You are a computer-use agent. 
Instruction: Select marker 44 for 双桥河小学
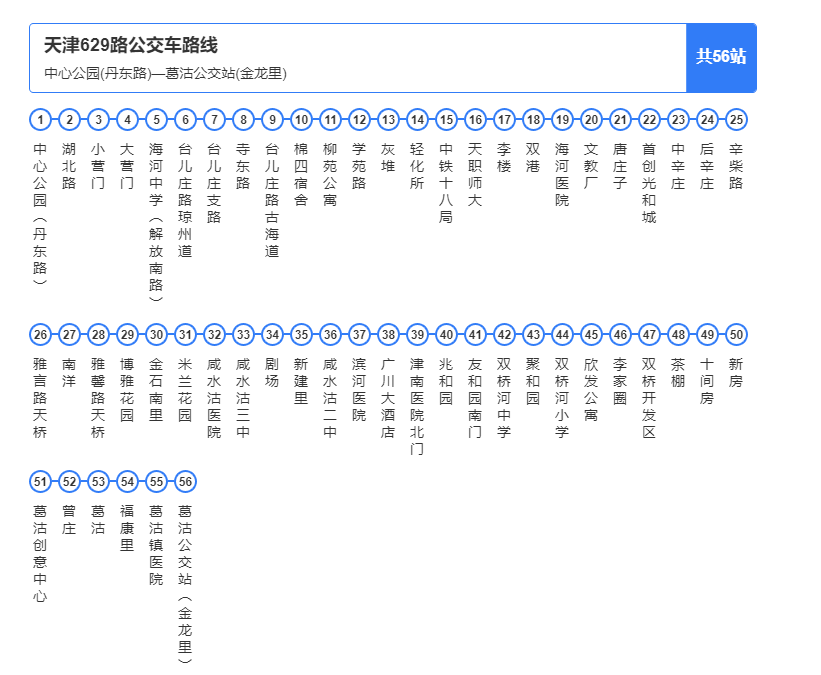coord(562,336)
